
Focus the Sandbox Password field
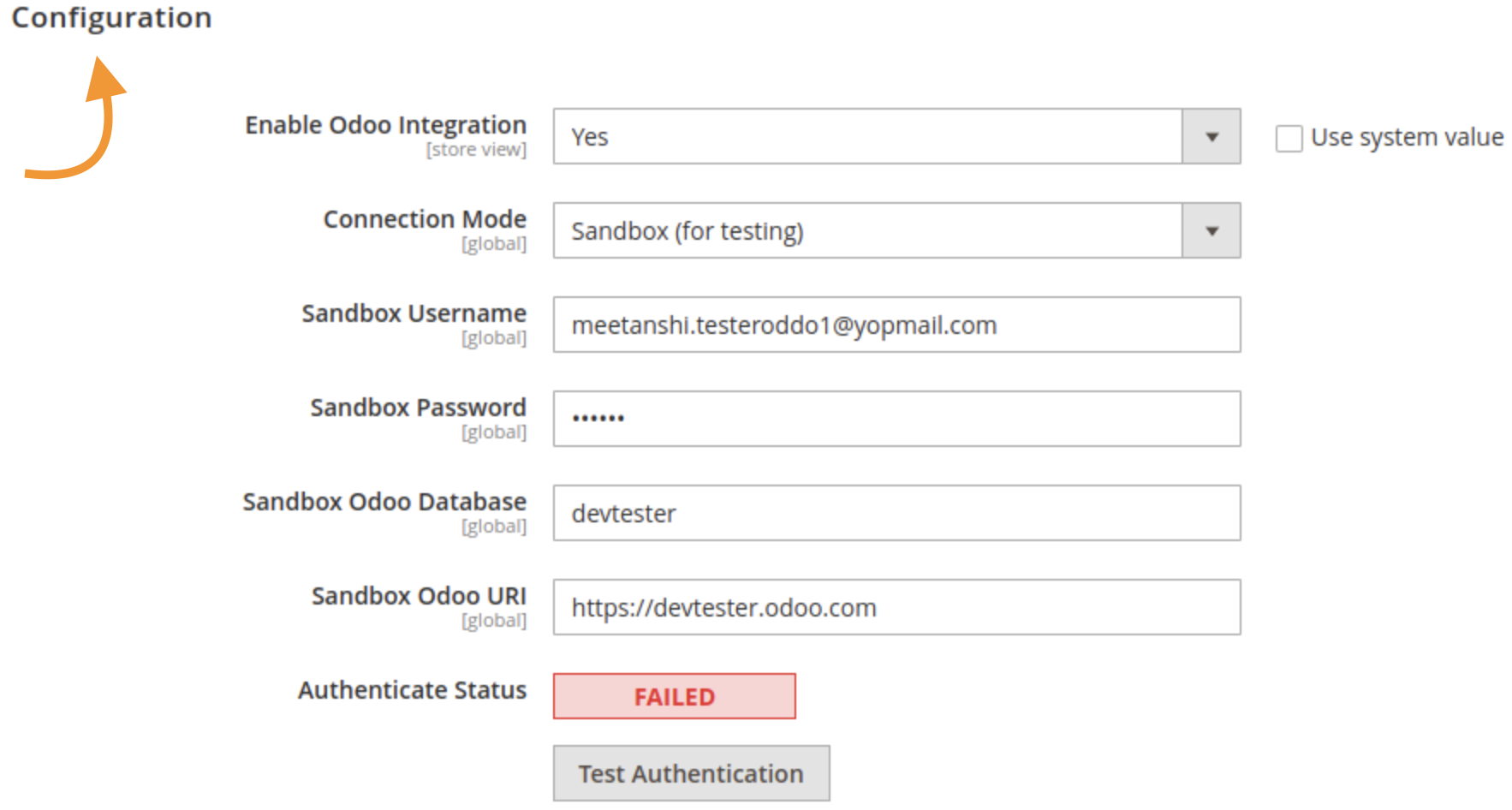pyautogui.click(x=896, y=419)
